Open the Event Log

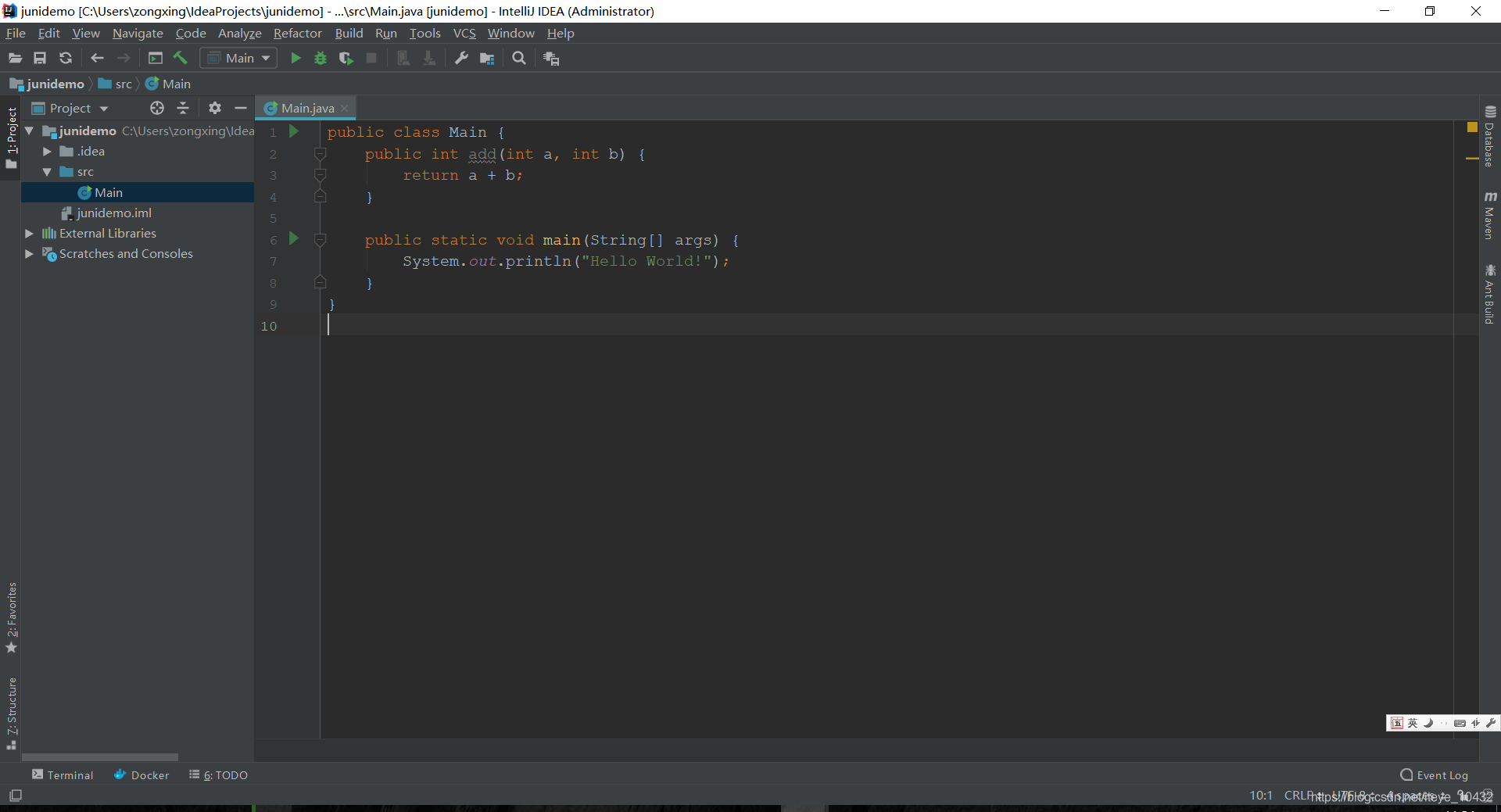[x=1434, y=774]
